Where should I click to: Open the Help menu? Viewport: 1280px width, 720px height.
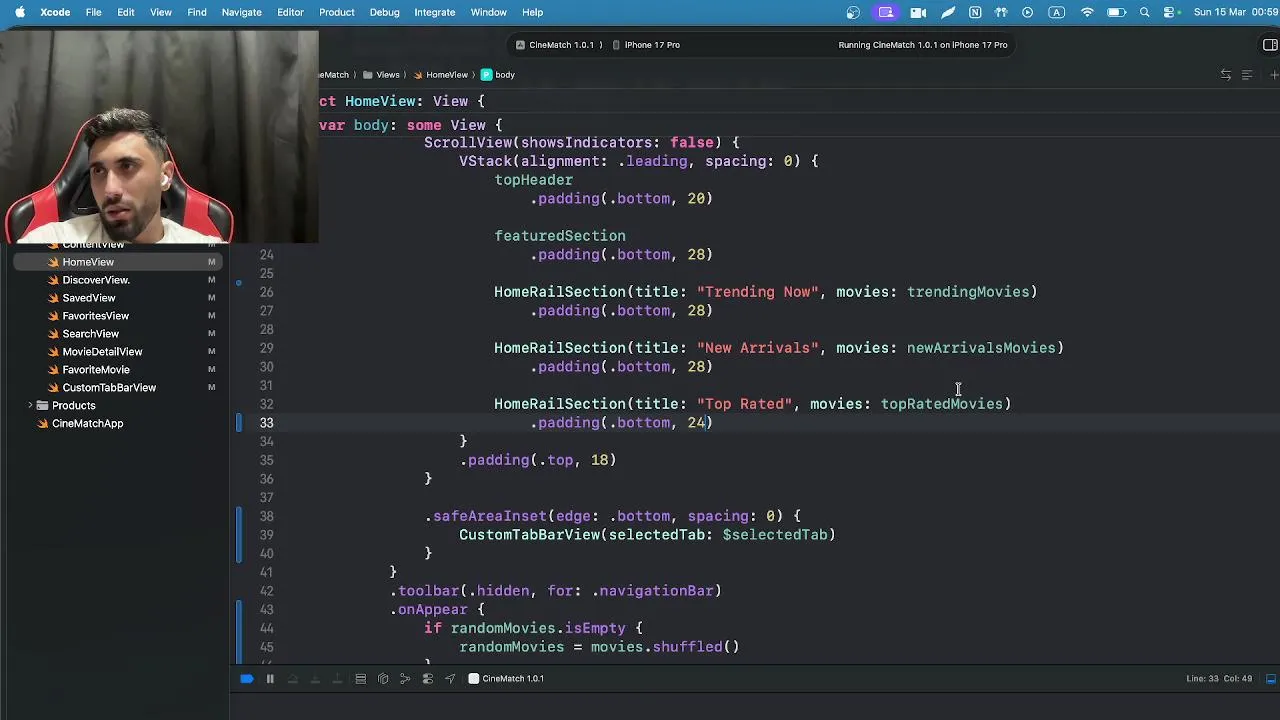click(533, 12)
